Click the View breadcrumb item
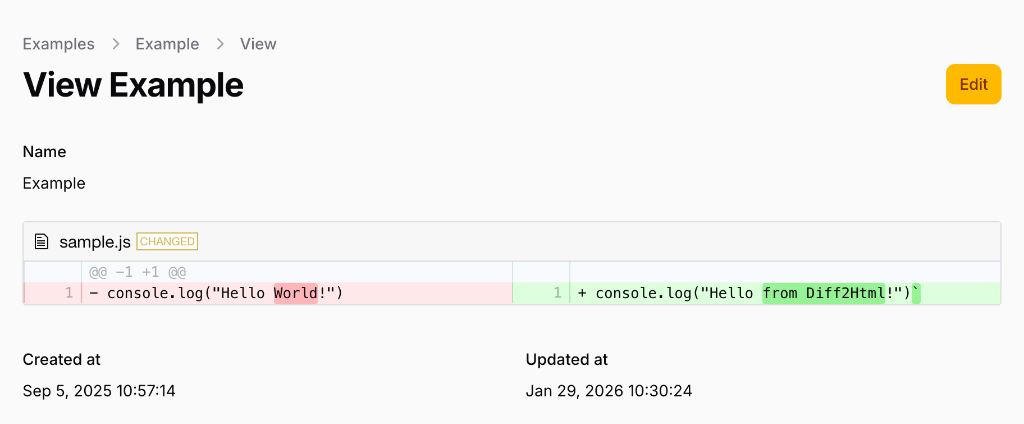 pyautogui.click(x=258, y=44)
